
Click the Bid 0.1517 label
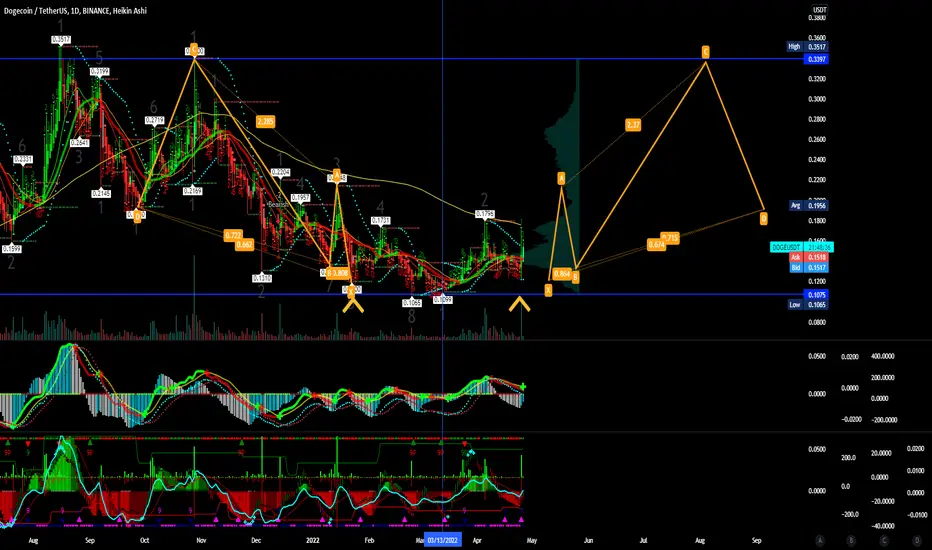point(808,268)
